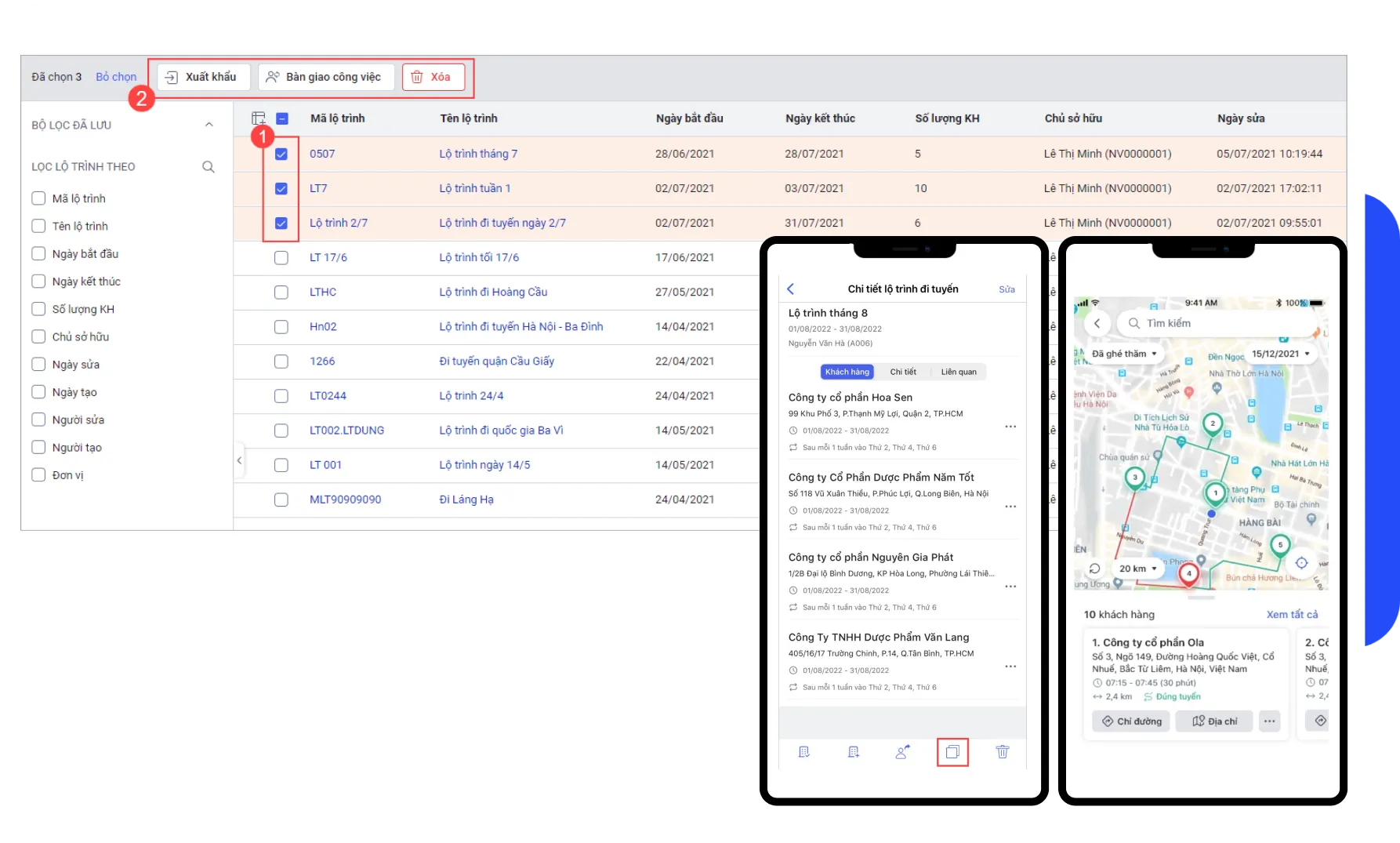Tap the assign-person icon in mobile toolbar
Screen dimensions: 1400x843
(902, 752)
